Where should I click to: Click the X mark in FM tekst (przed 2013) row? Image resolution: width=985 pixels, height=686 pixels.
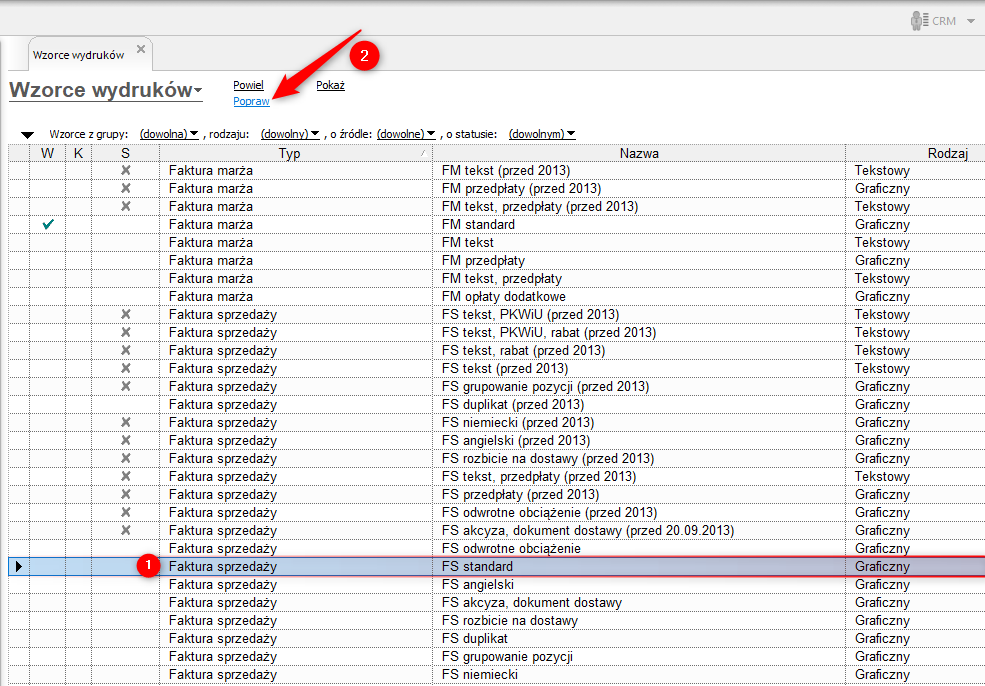[x=126, y=170]
